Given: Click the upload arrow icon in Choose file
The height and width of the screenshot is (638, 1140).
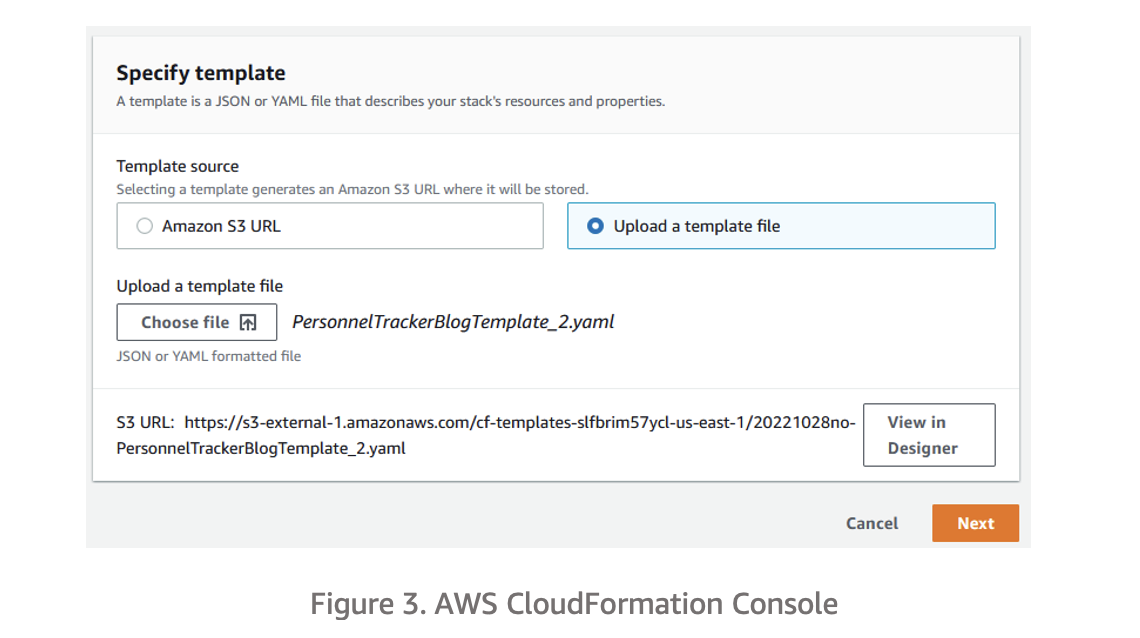Looking at the screenshot, I should pyautogui.click(x=249, y=323).
